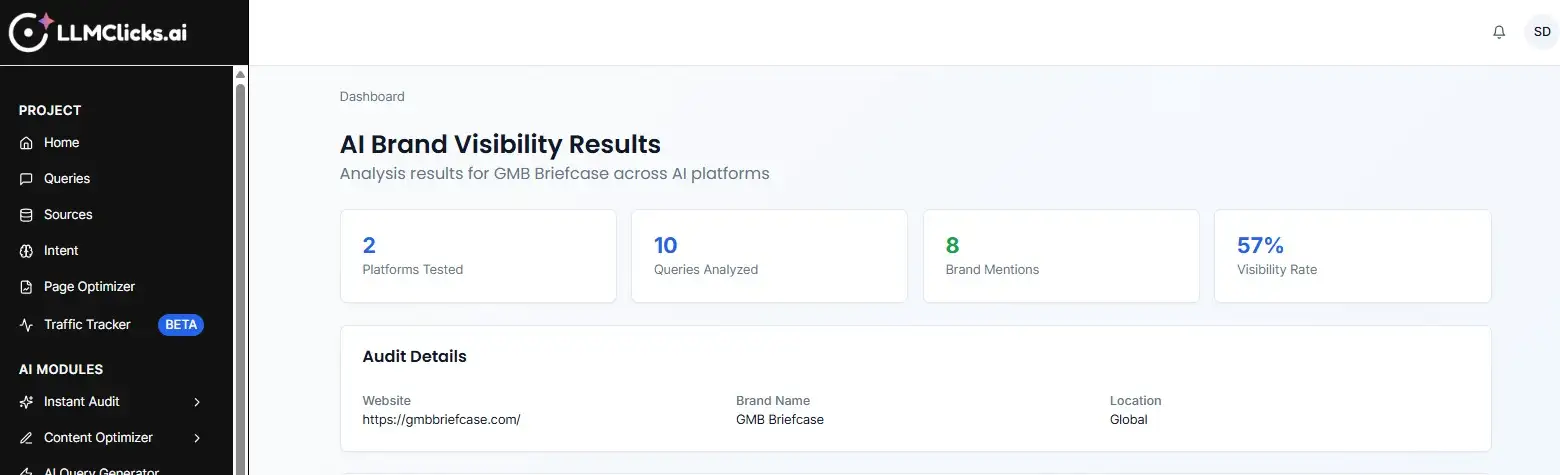Click the Page Optimizer document icon
The width and height of the screenshot is (1560, 475).
(26, 287)
